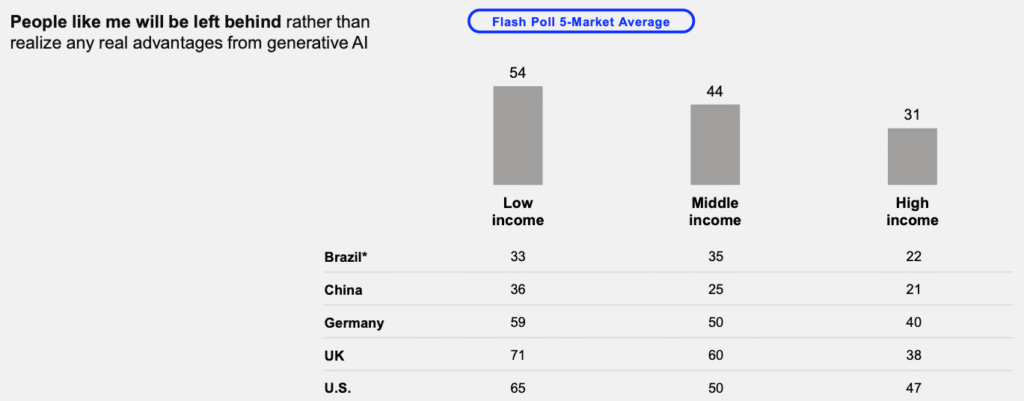Select the Germany row label
The height and width of the screenshot is (401, 1024).
pos(354,323)
